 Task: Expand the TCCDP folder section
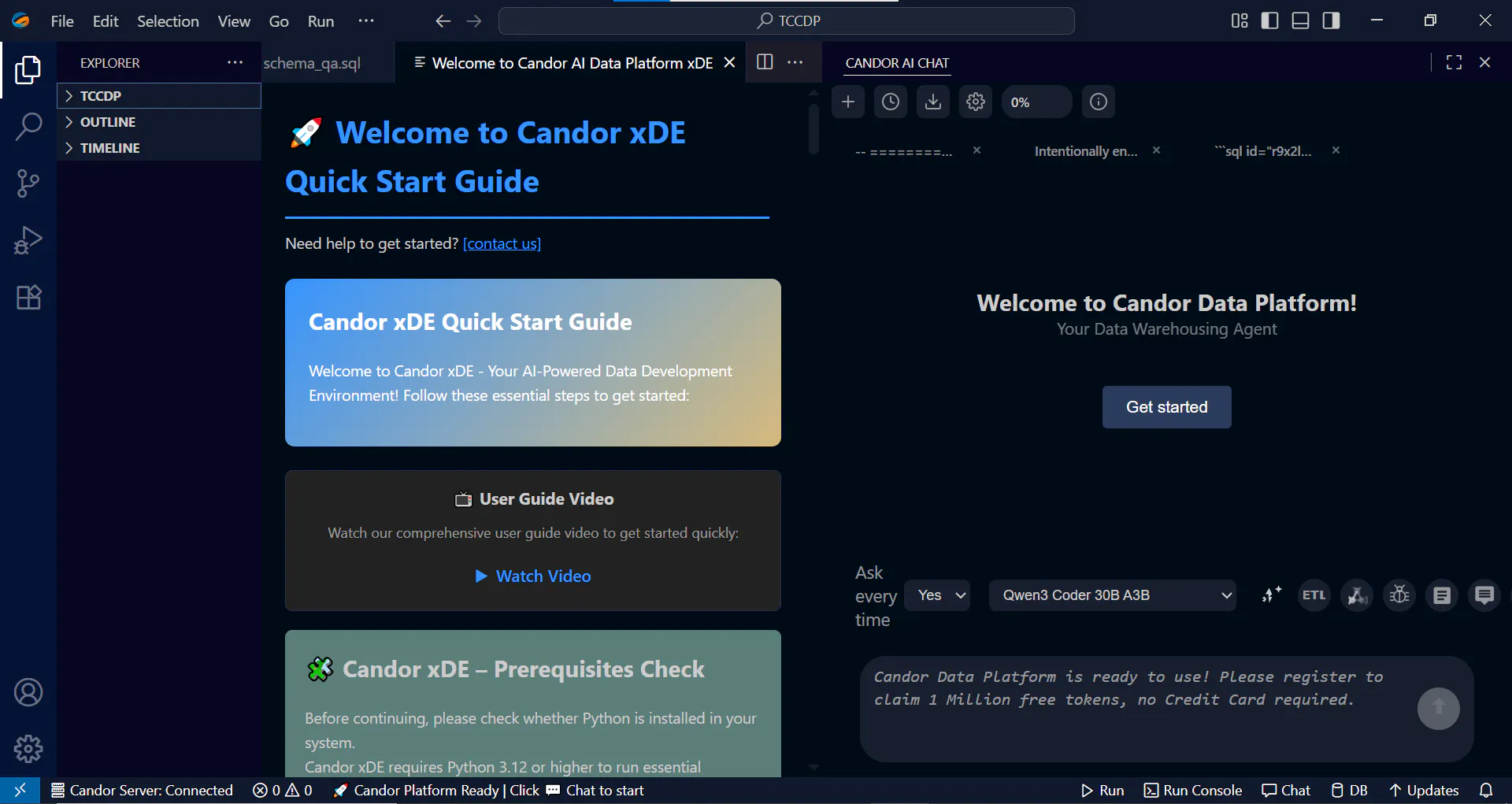click(159, 96)
